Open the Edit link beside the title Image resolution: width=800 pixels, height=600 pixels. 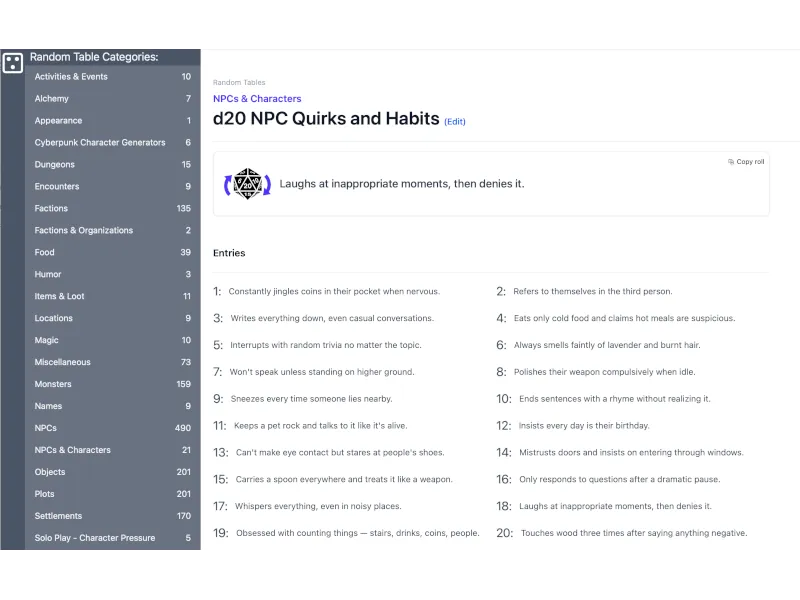point(455,122)
